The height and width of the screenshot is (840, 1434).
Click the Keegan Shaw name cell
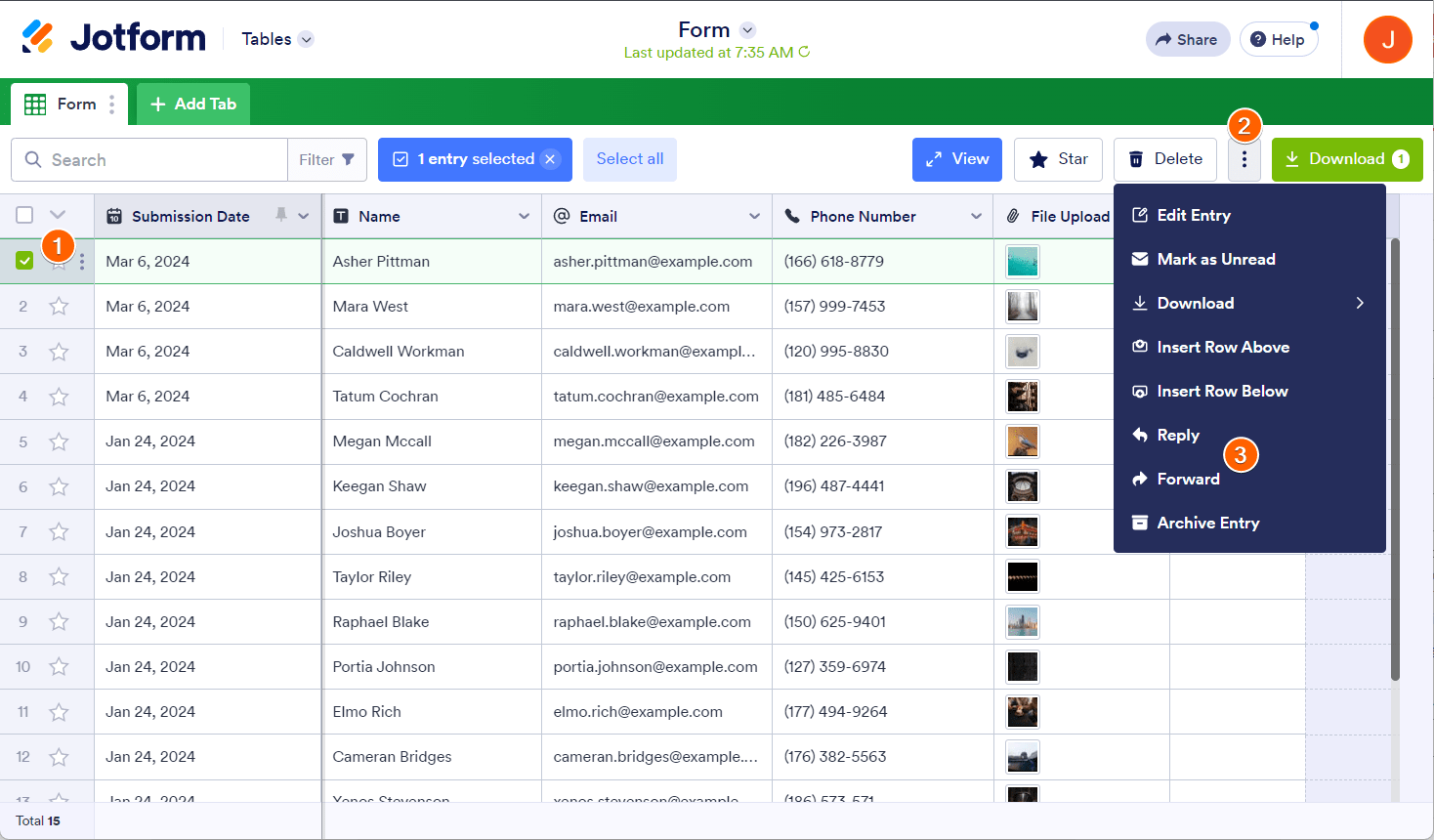pos(432,486)
